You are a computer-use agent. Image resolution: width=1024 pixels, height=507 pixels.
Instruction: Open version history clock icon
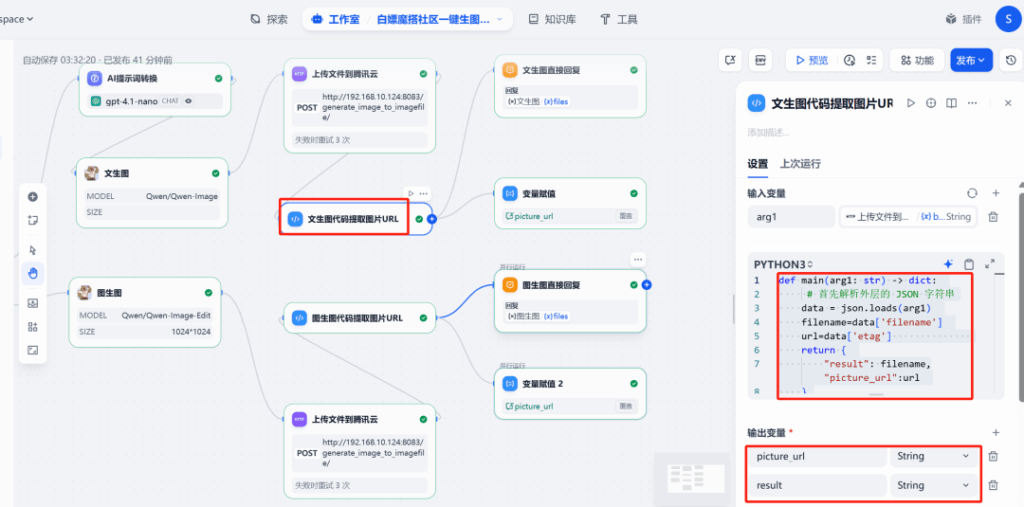click(x=1011, y=60)
